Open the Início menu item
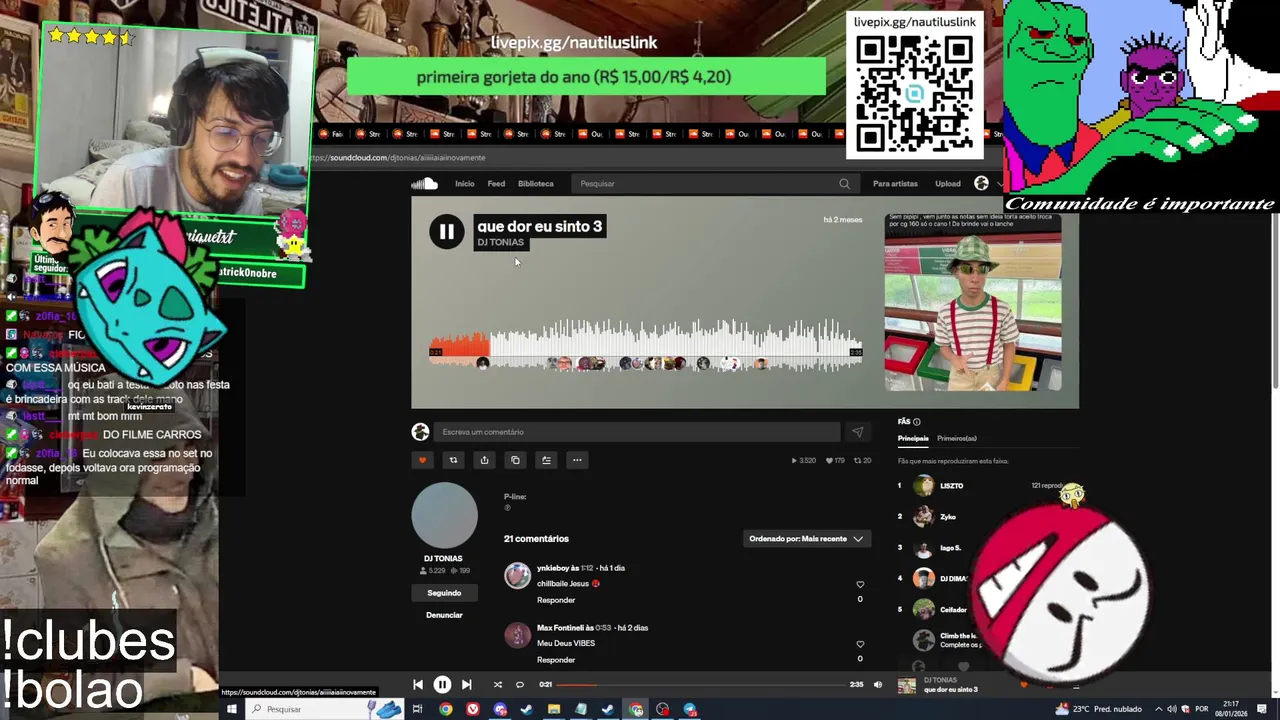 tap(465, 184)
